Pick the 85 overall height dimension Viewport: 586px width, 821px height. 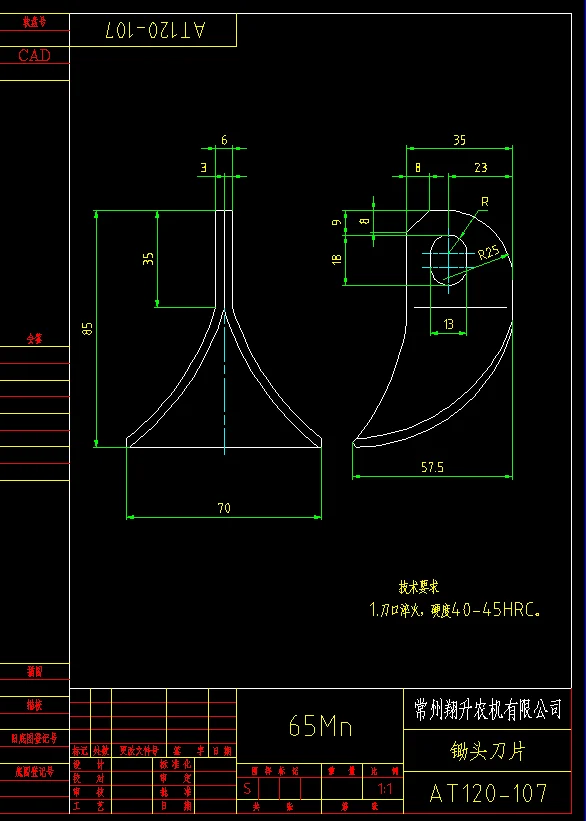[x=88, y=329]
